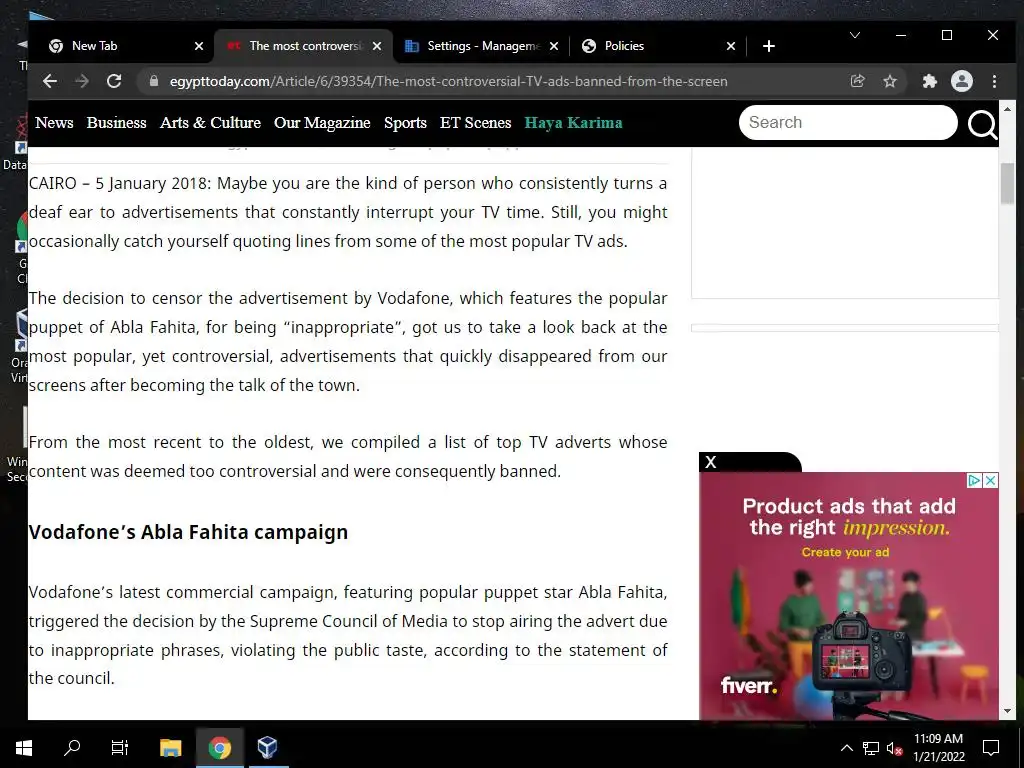
Task: Show hidden system tray icons
Action: (x=846, y=748)
